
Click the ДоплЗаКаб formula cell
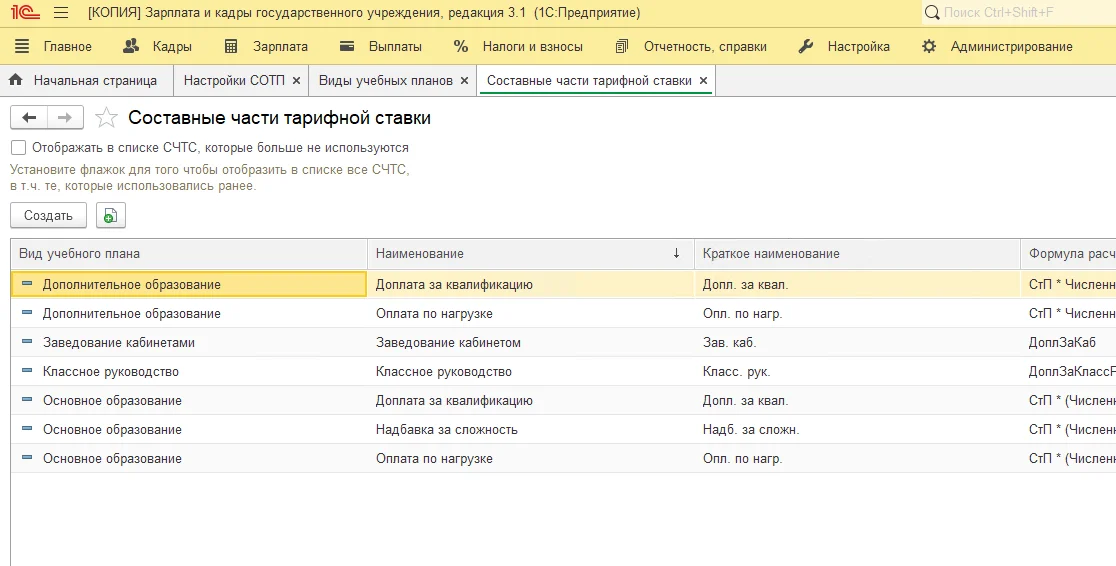pyautogui.click(x=1068, y=342)
